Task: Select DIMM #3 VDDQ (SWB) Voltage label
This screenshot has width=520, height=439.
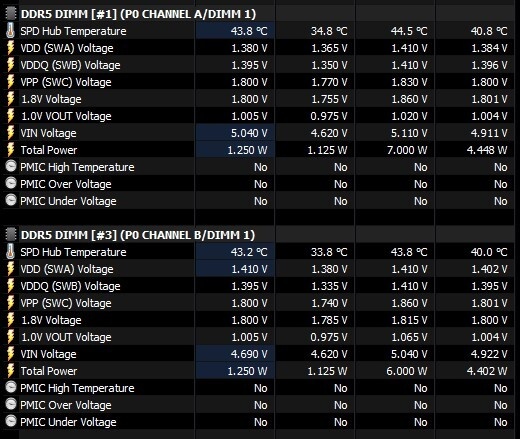Action: point(70,286)
